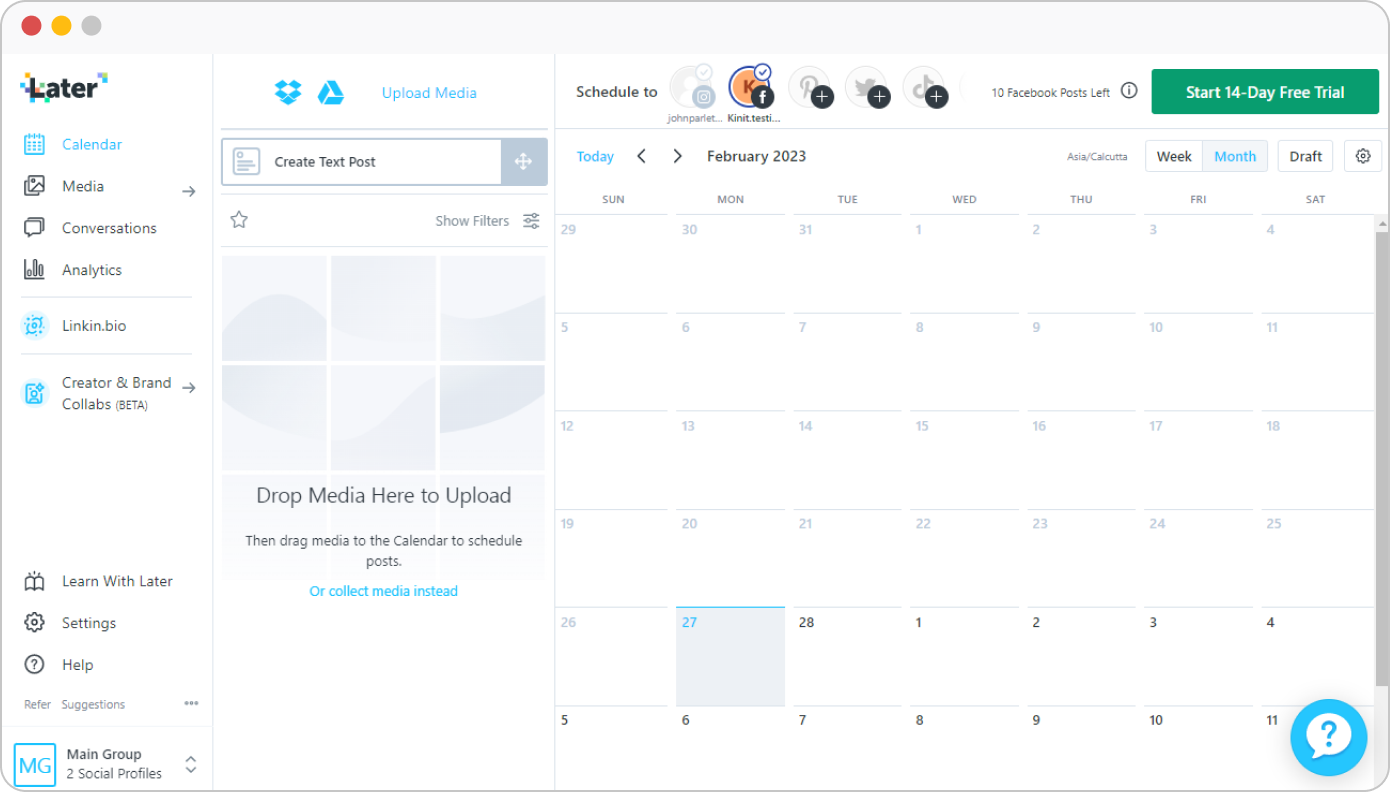The height and width of the screenshot is (792, 1390).
Task: Click the Upload Media link
Action: click(429, 93)
